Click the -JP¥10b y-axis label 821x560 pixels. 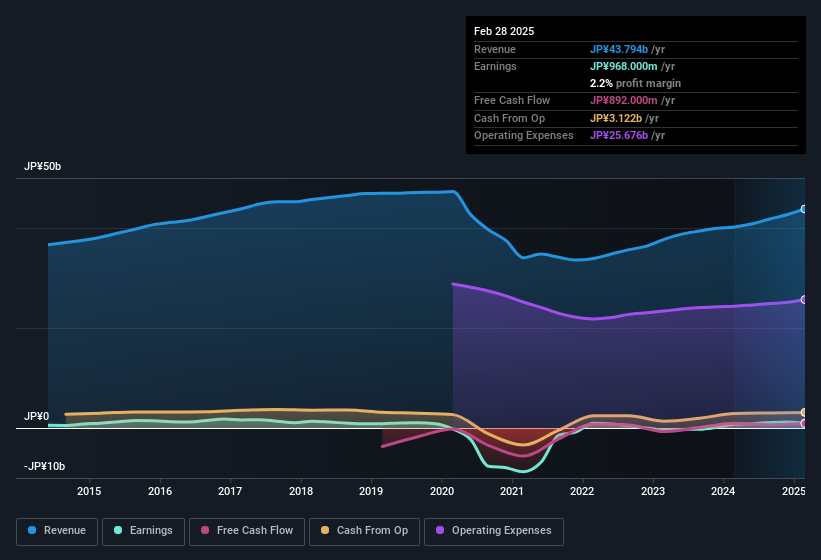(45, 466)
